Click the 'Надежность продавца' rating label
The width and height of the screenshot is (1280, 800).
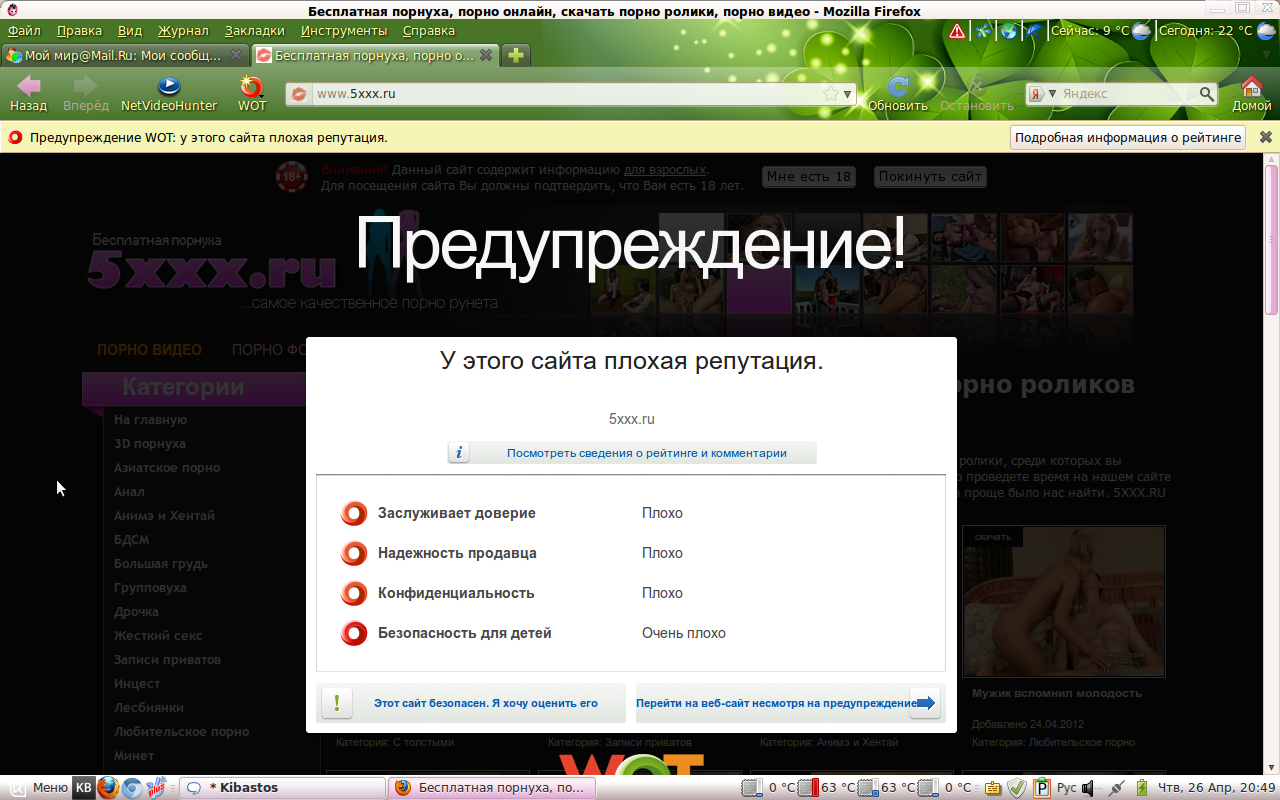pyautogui.click(x=457, y=553)
